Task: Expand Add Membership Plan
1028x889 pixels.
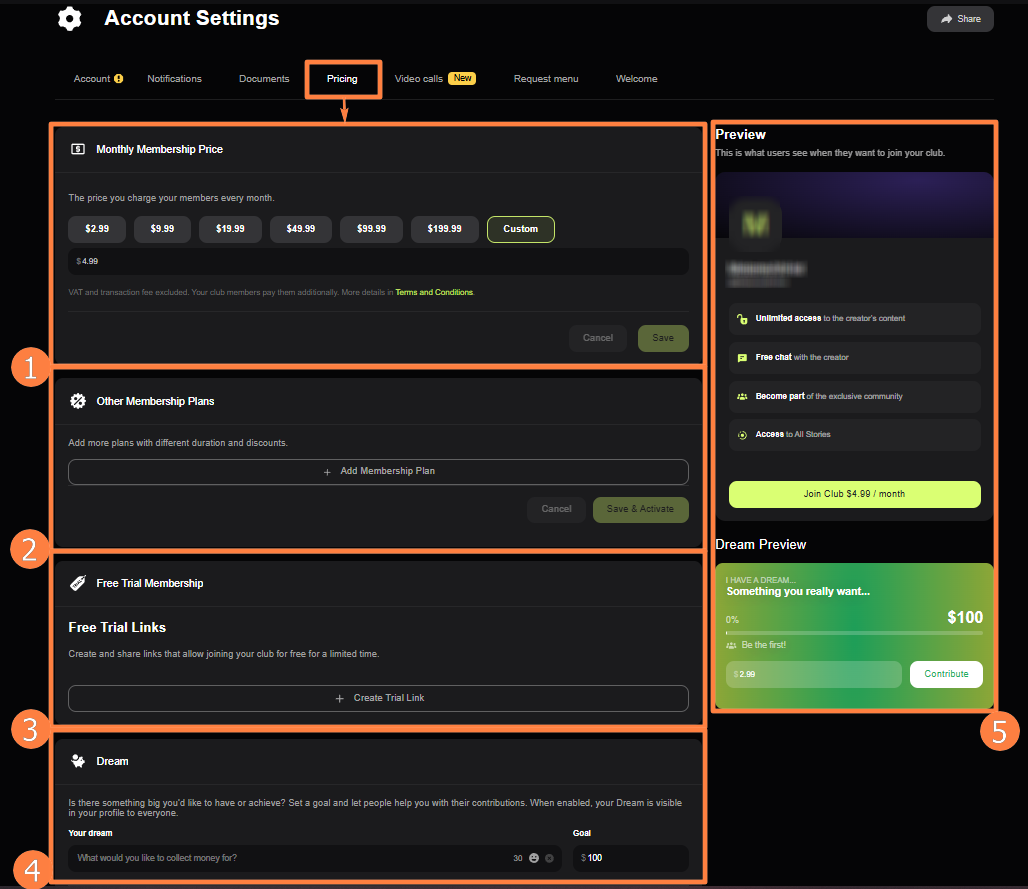Action: [378, 471]
